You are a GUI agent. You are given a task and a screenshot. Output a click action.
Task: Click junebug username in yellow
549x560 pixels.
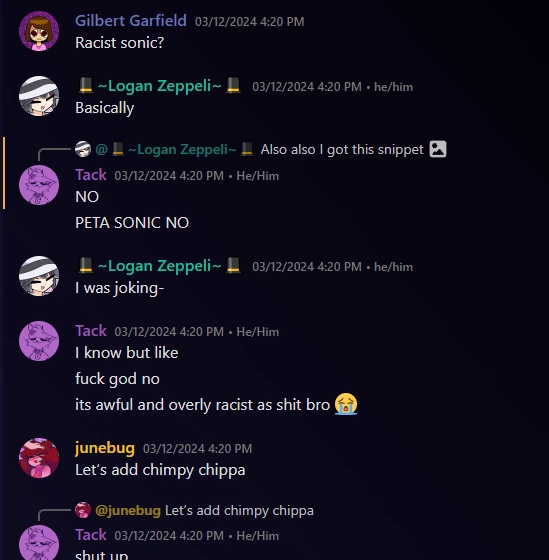point(105,448)
